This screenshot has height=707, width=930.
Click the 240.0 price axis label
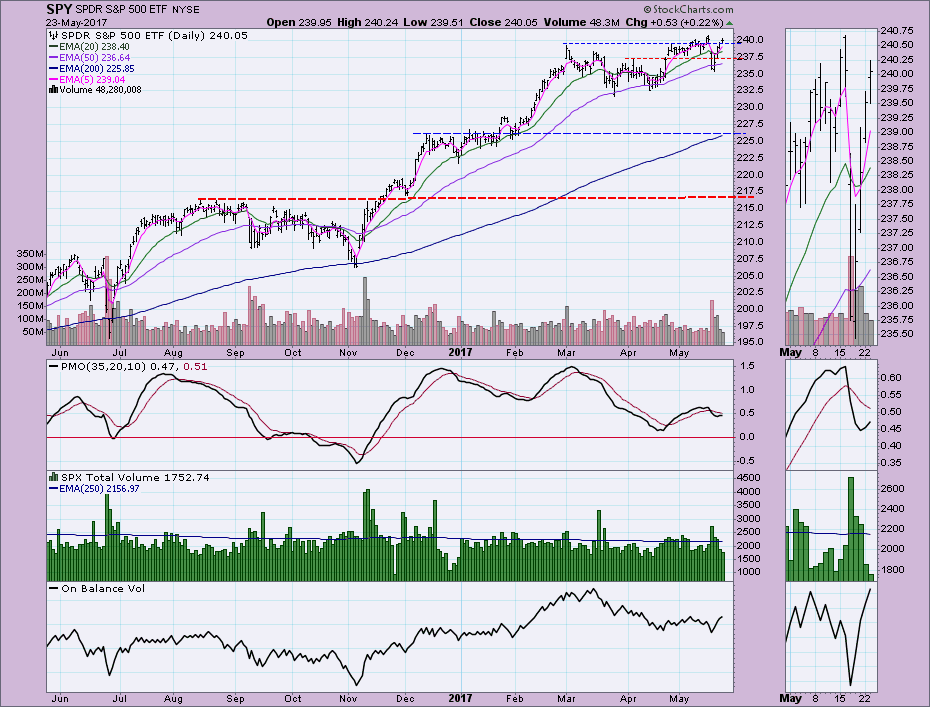[751, 40]
